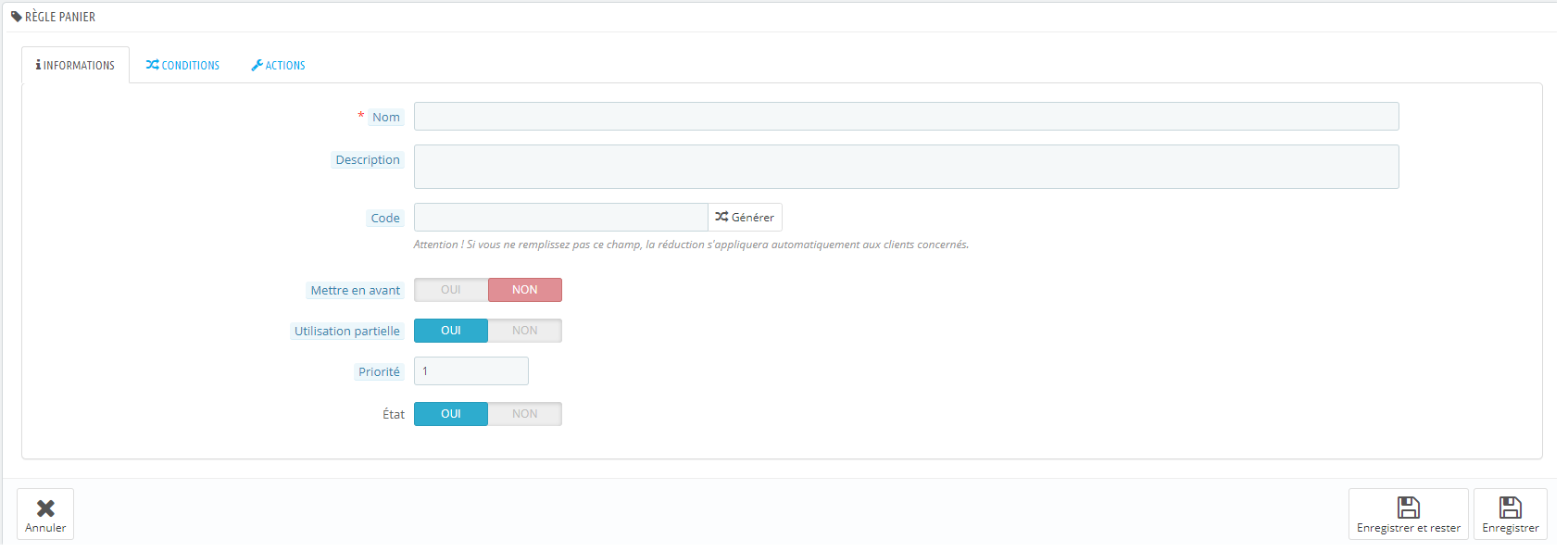
Task: Click the shuffle icon on Conditions tab
Action: (152, 65)
